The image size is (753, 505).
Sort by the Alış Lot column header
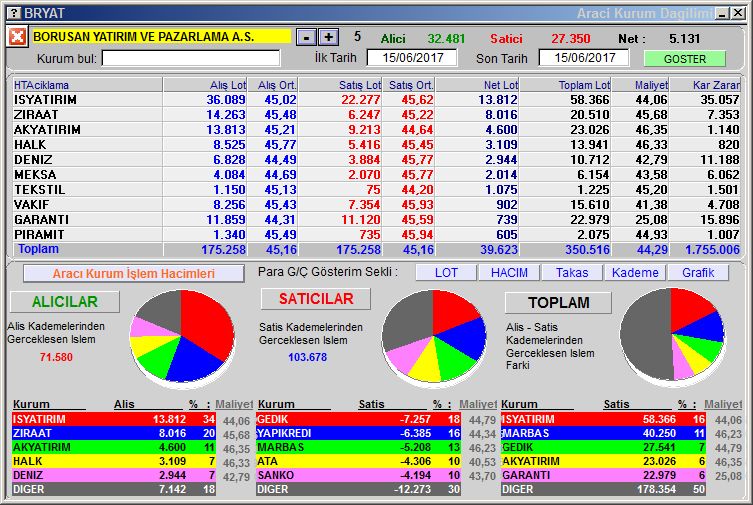205,85
